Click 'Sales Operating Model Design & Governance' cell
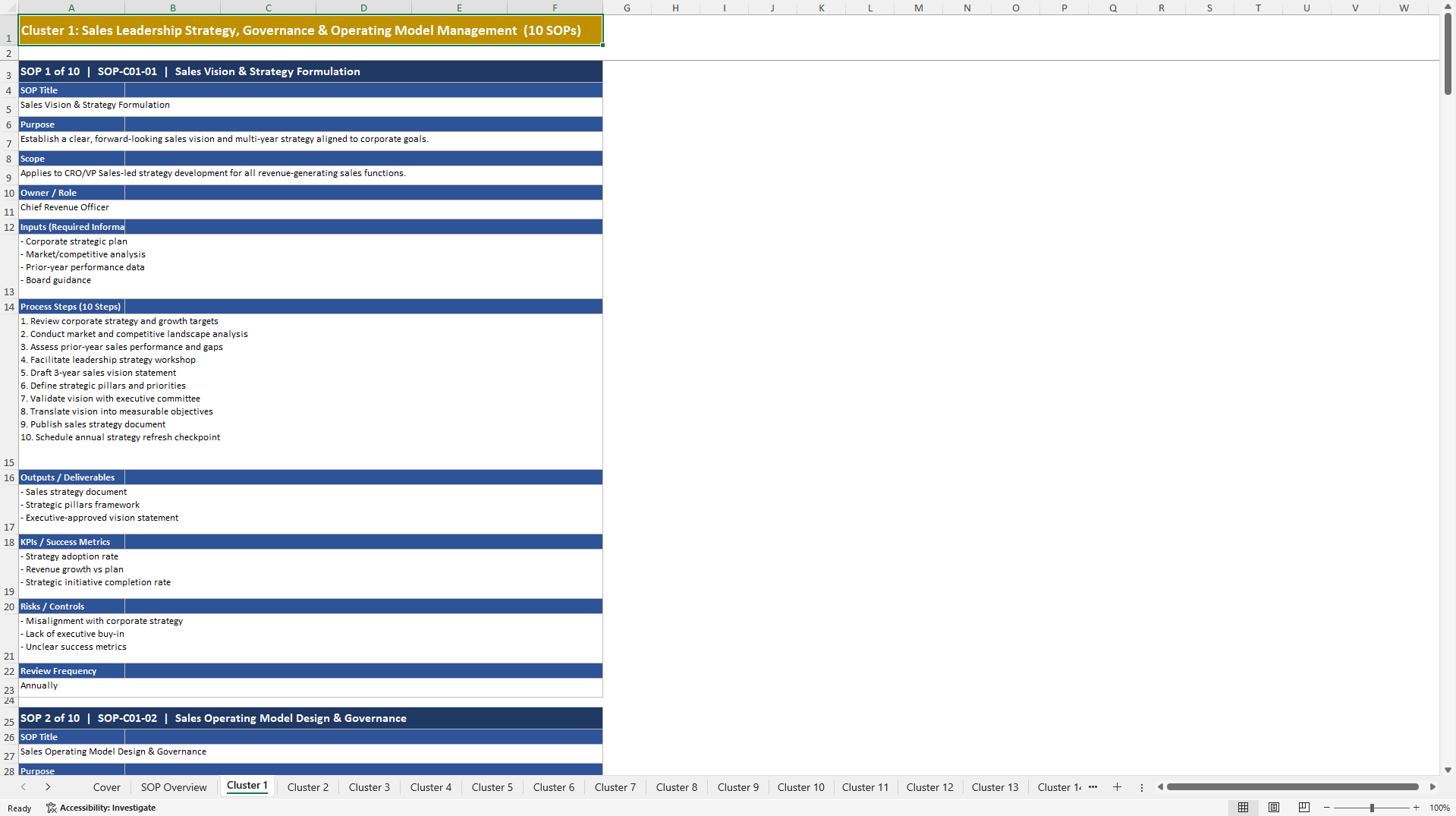This screenshot has height=816, width=1456. coord(310,754)
